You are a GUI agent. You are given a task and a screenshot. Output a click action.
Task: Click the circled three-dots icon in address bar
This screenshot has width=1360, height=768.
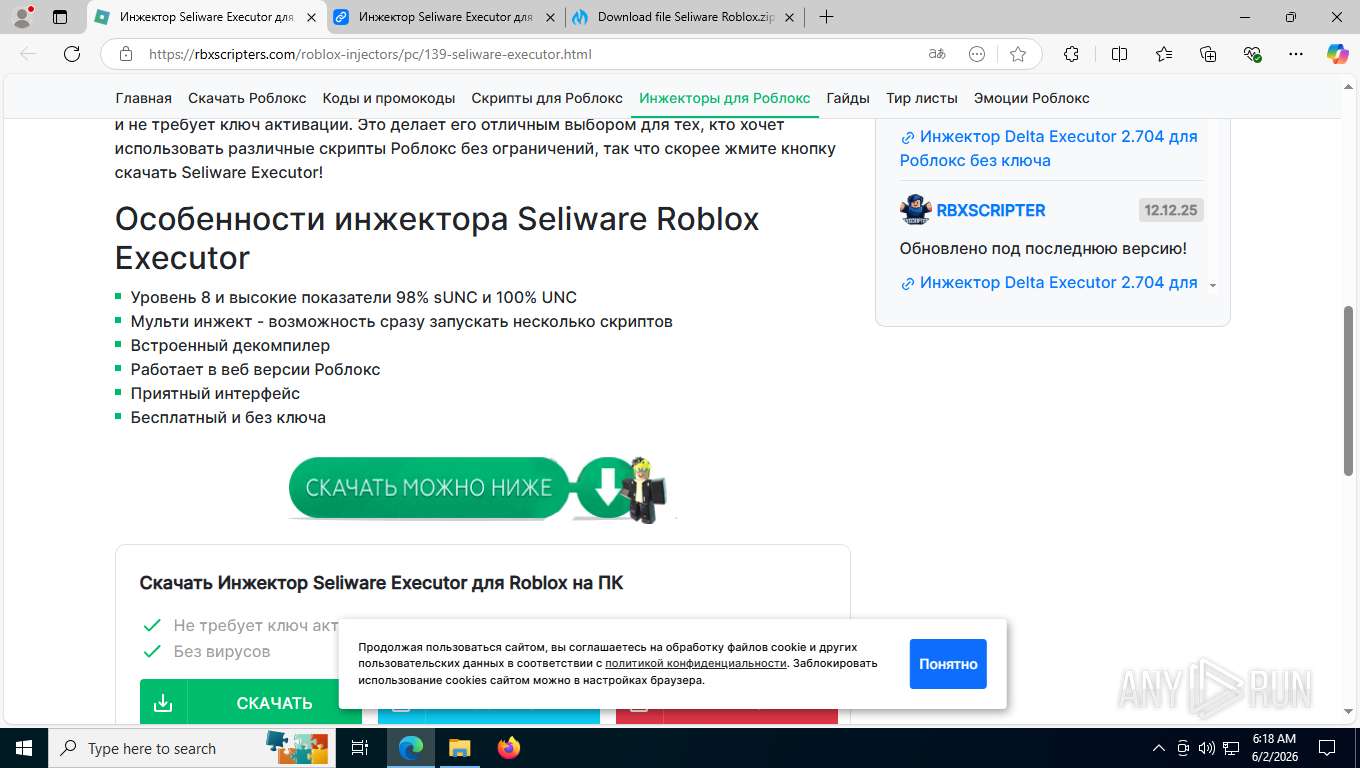[x=977, y=54]
